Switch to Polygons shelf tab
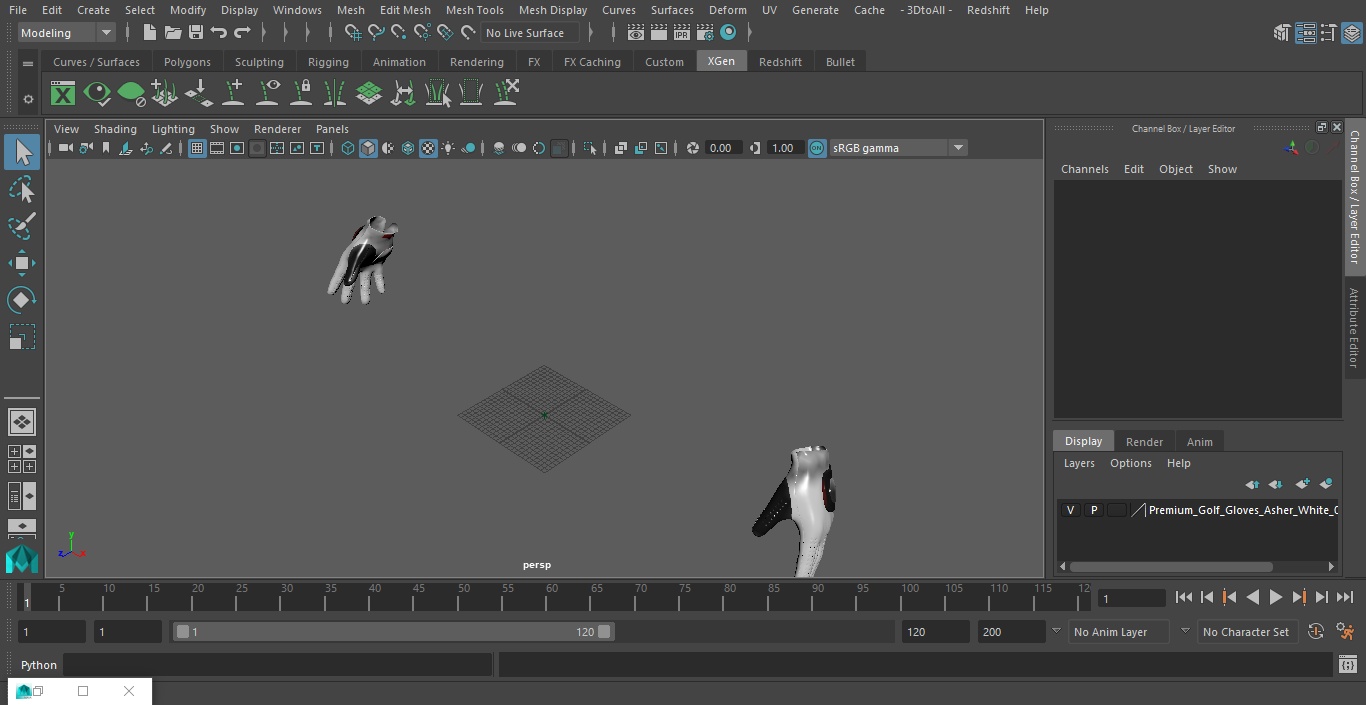This screenshot has height=705, width=1366. [187, 62]
